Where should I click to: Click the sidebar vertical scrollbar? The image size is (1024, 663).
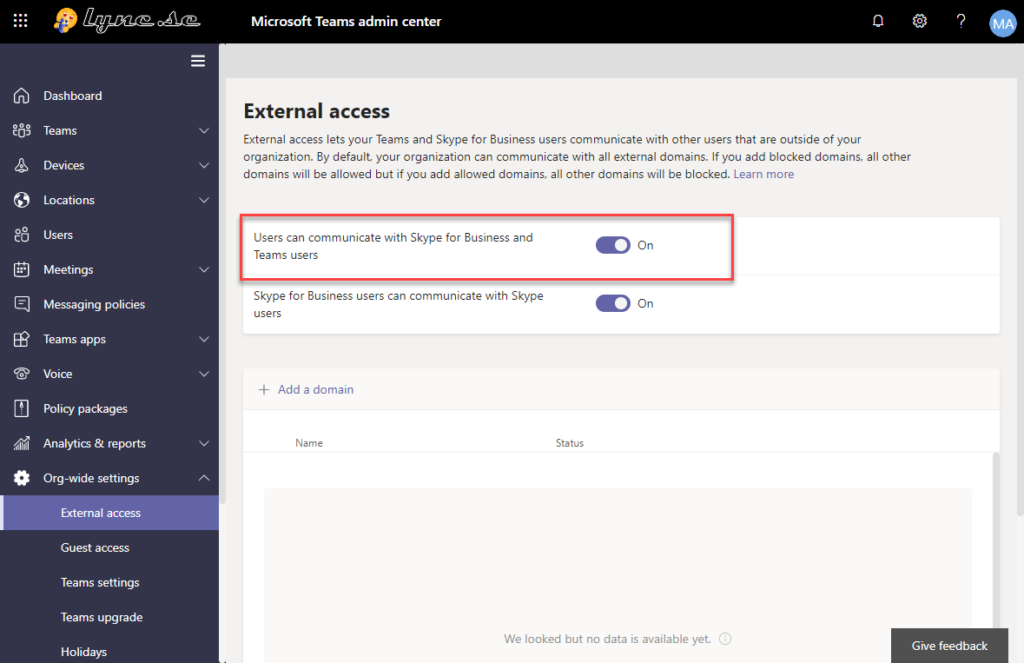[222, 274]
